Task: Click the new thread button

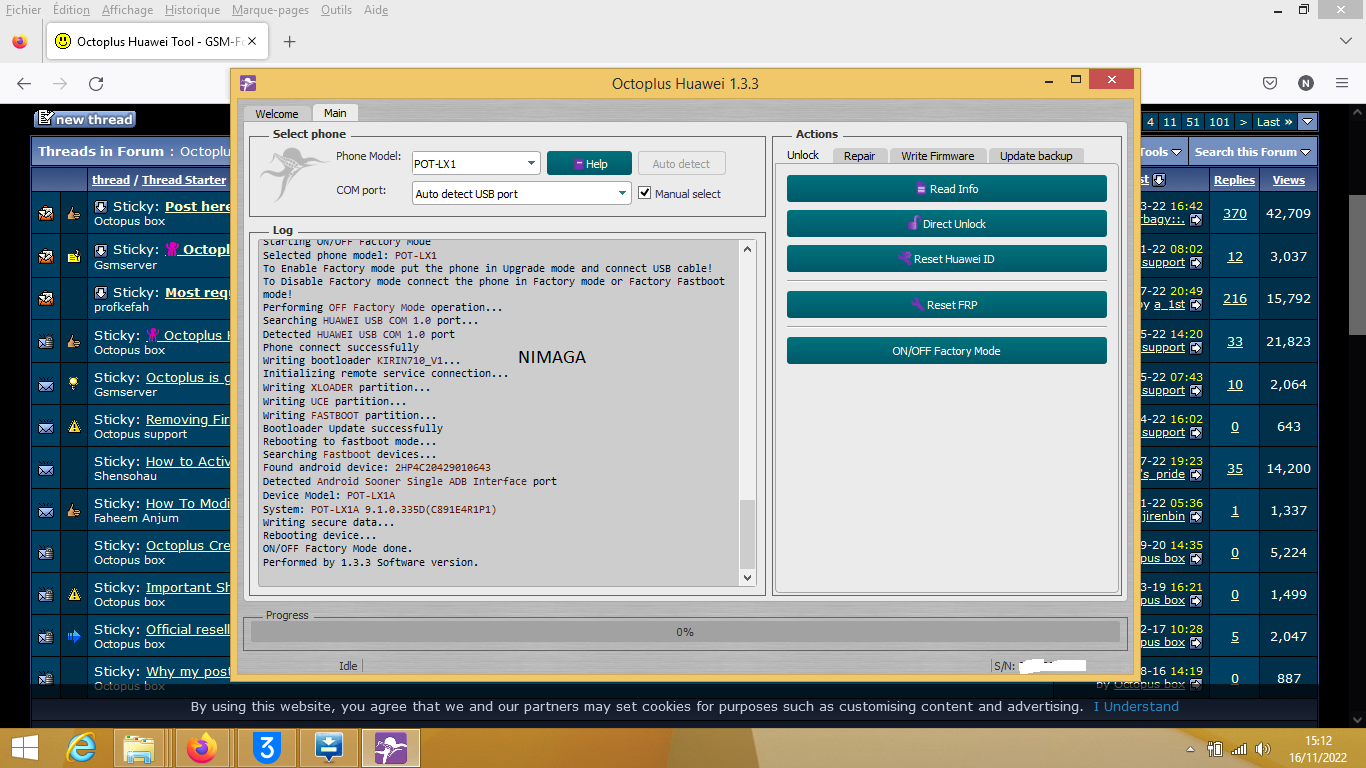Action: [84, 120]
